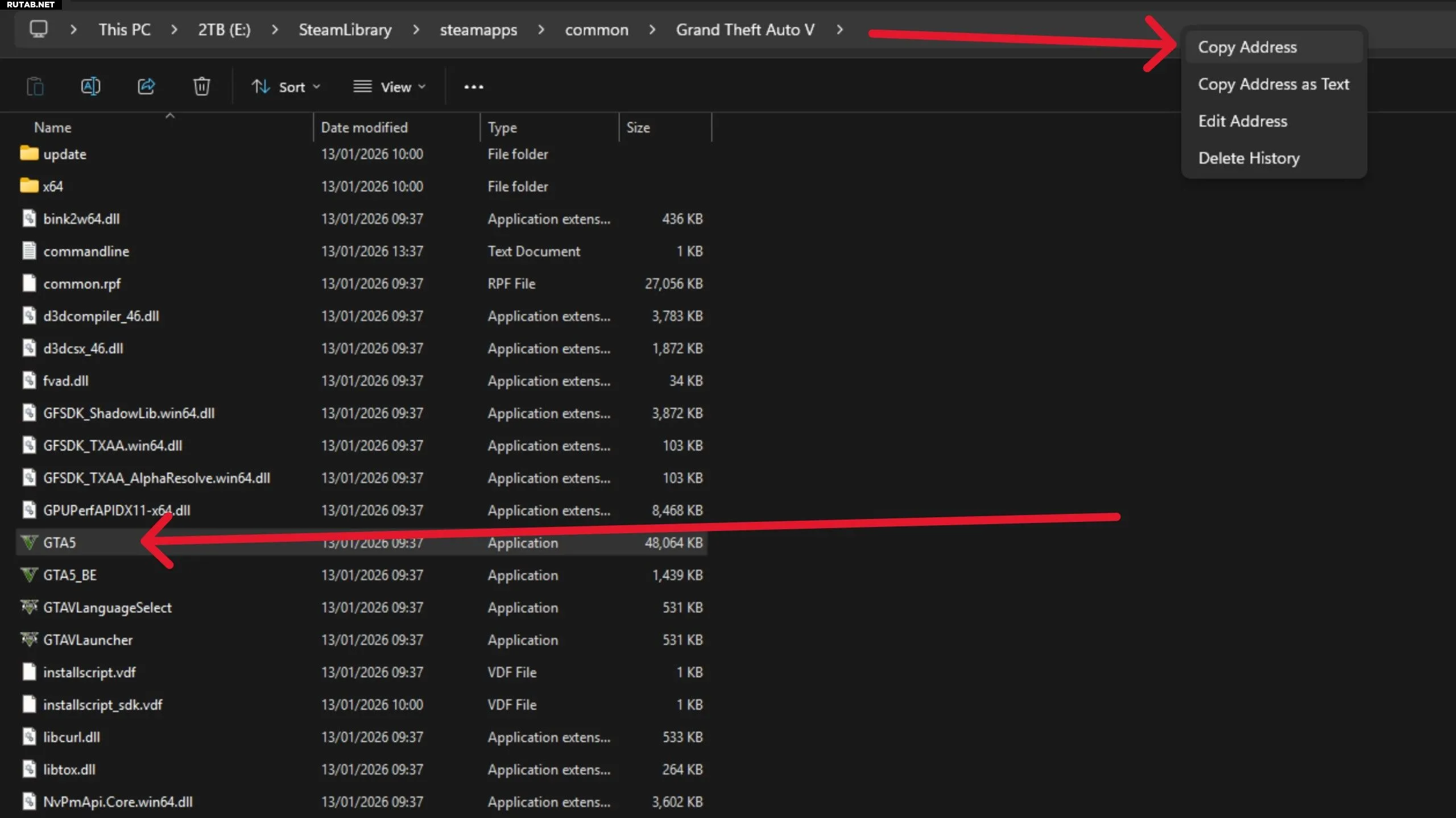Open the three-dots See more menu

coord(473,87)
